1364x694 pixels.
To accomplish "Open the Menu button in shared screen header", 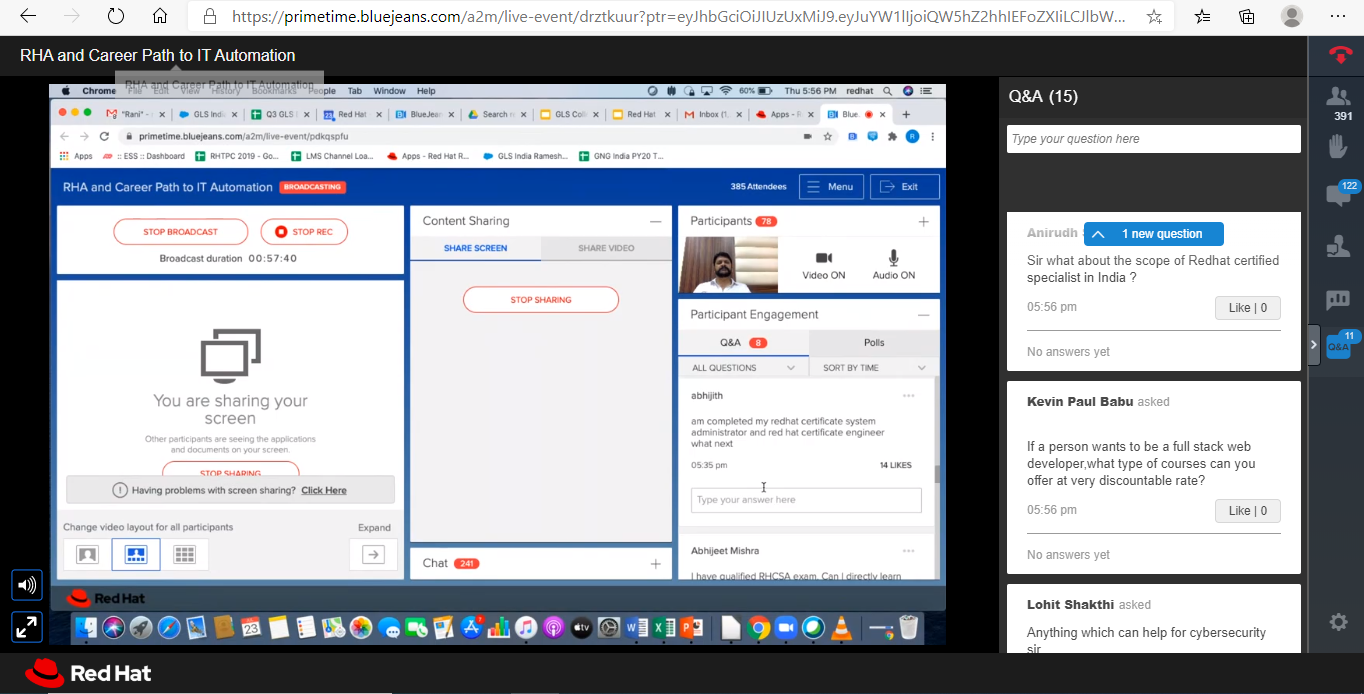I will (830, 187).
